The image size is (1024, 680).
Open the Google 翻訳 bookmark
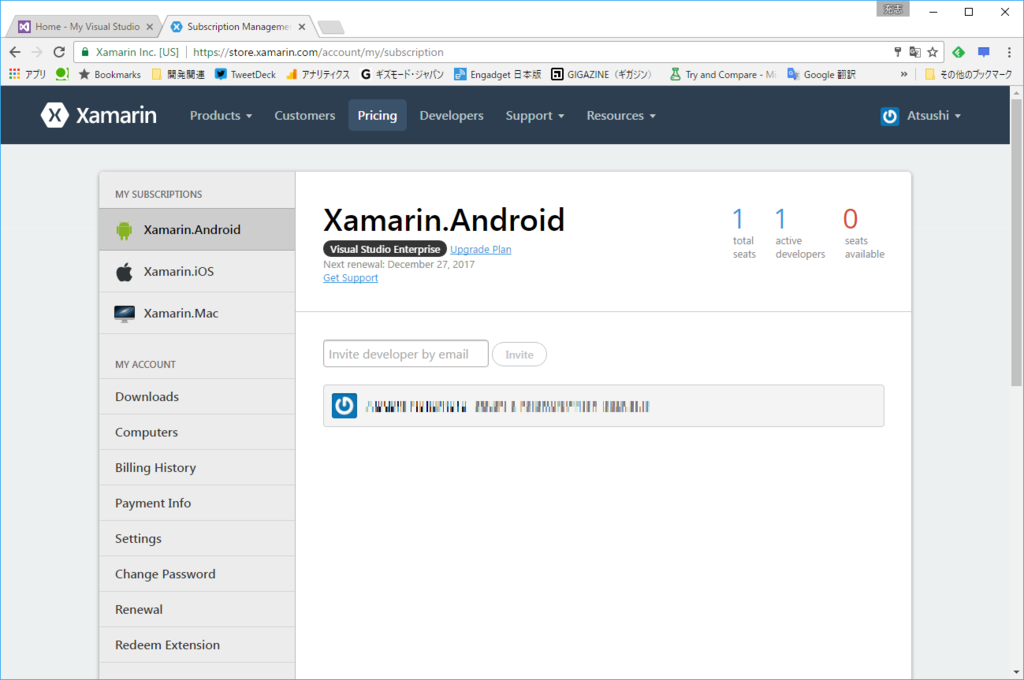[x=822, y=74]
